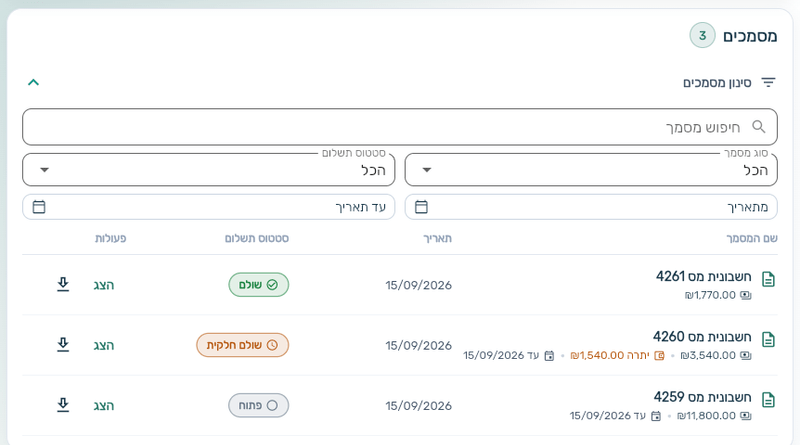
Task: Open the סטטוס תשלום dropdown
Action: (x=209, y=170)
